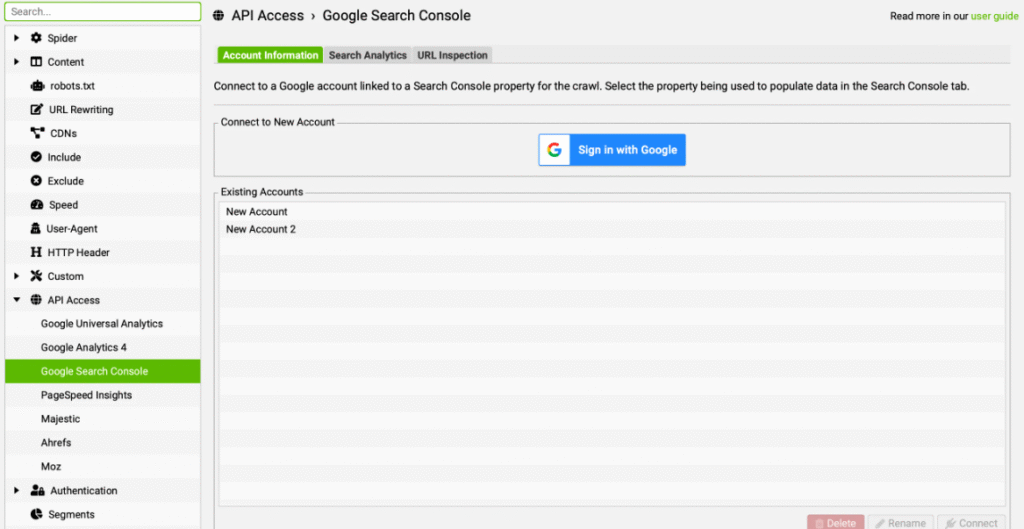Click the Include checkmark icon
Image resolution: width=1024 pixels, height=529 pixels.
click(37, 157)
